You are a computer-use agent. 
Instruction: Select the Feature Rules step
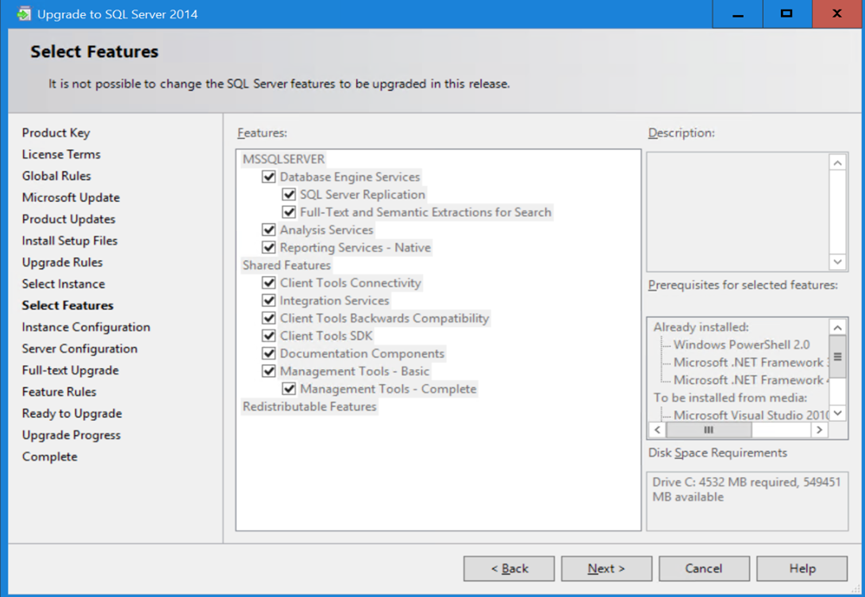59,392
